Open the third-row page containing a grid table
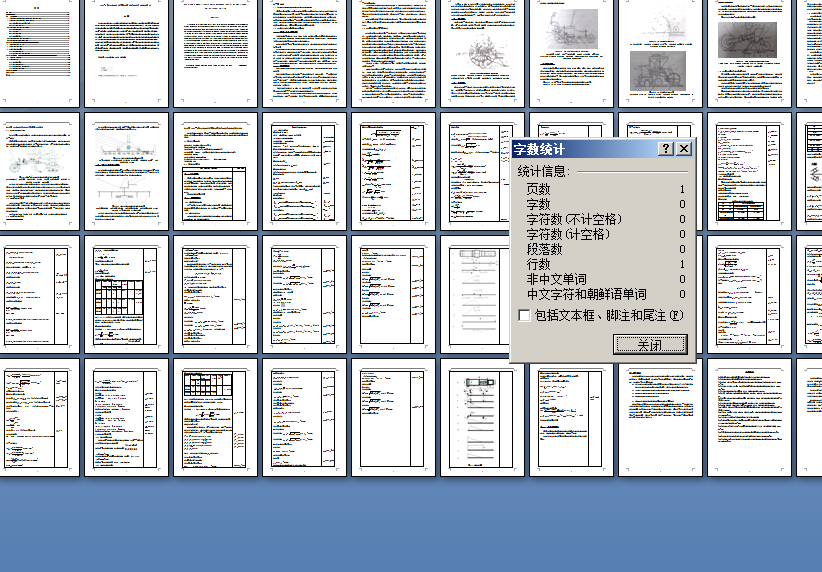The image size is (822, 572). (126, 295)
